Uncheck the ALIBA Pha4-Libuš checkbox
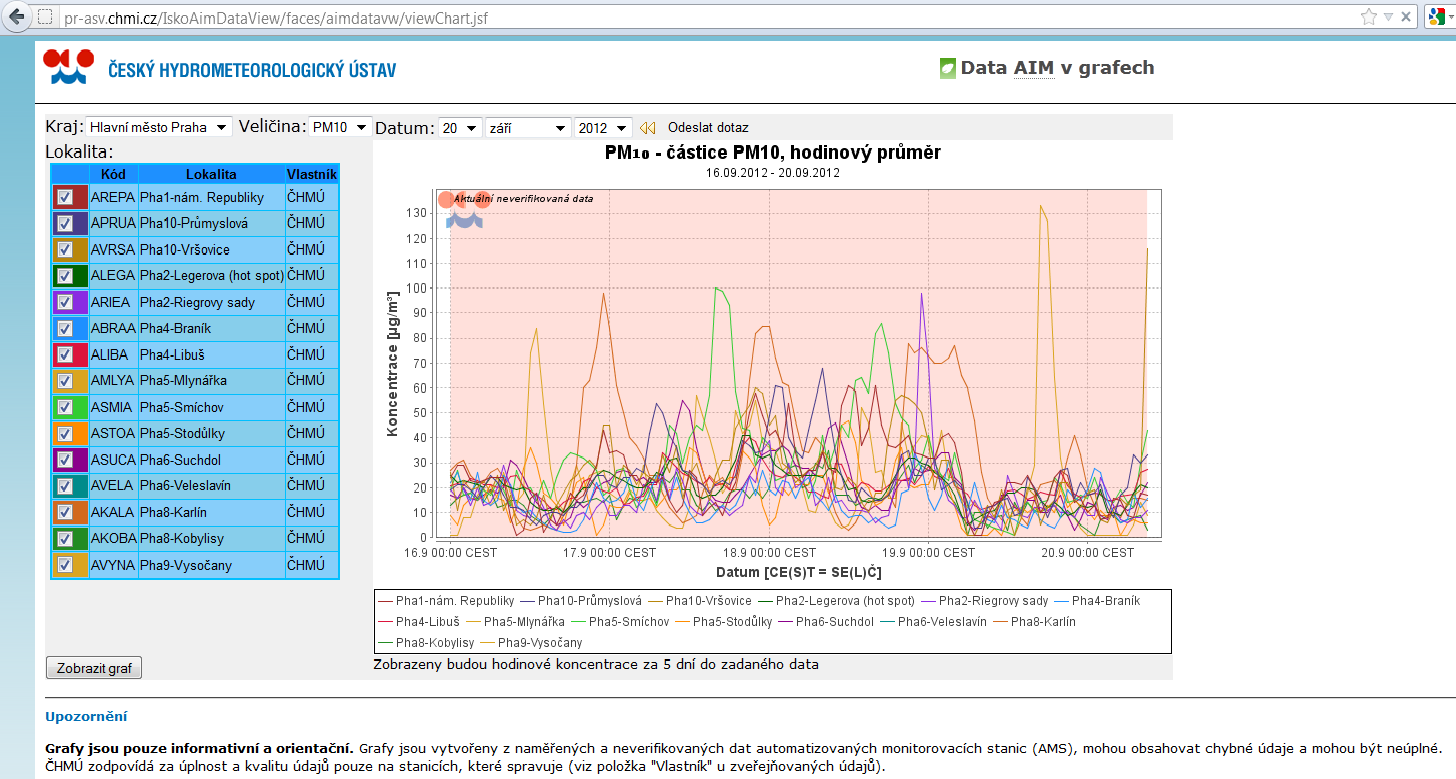 click(x=65, y=354)
